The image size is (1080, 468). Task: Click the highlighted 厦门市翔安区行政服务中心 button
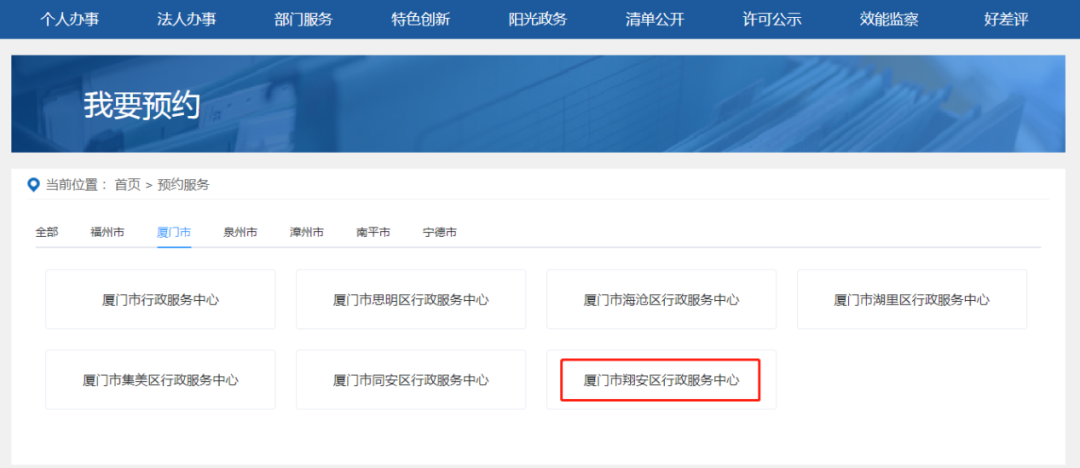pyautogui.click(x=661, y=380)
